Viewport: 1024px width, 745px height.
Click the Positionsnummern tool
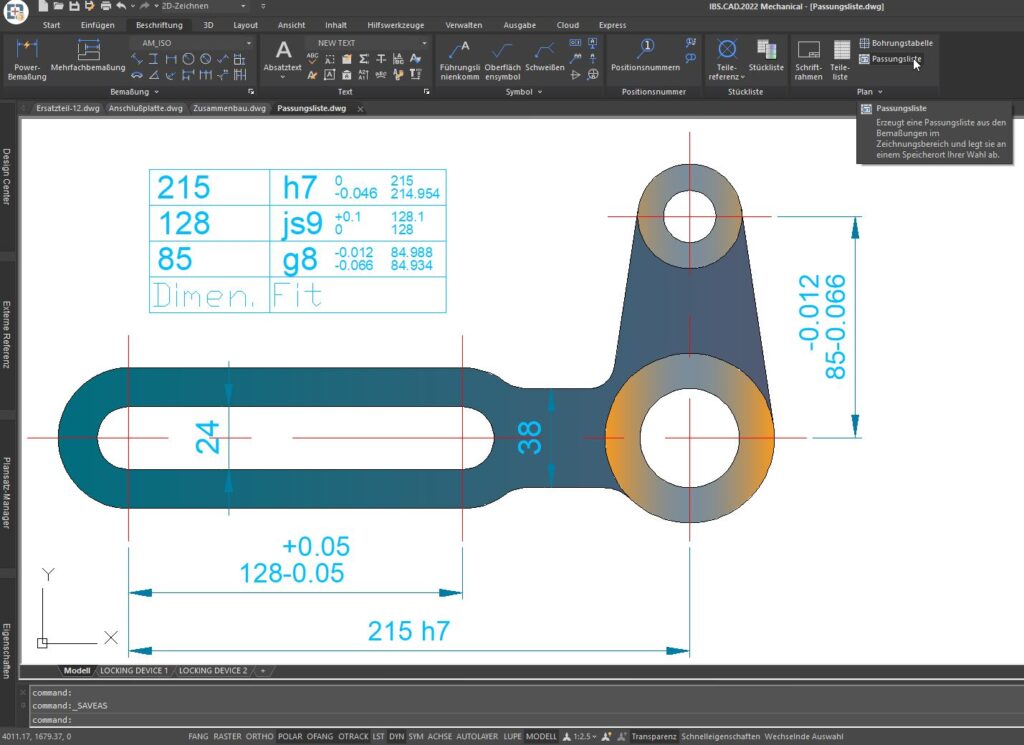pos(645,48)
